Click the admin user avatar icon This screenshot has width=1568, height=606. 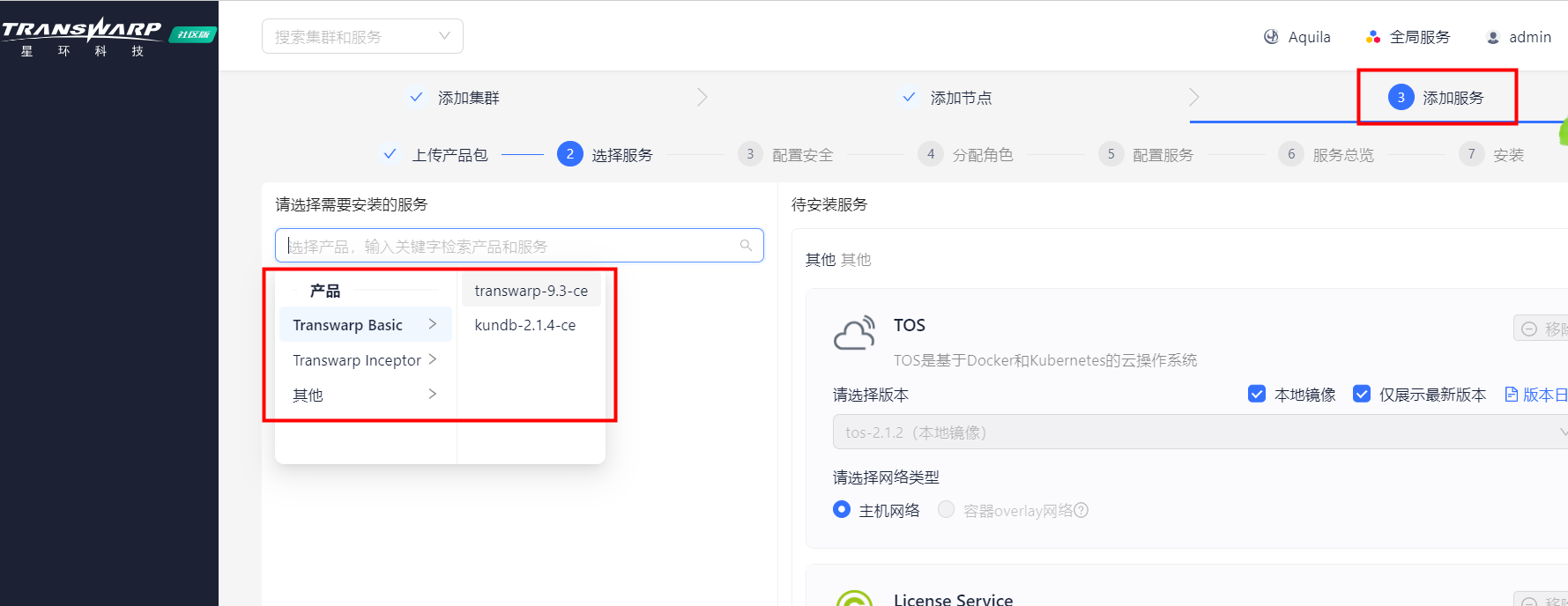pos(1493,37)
